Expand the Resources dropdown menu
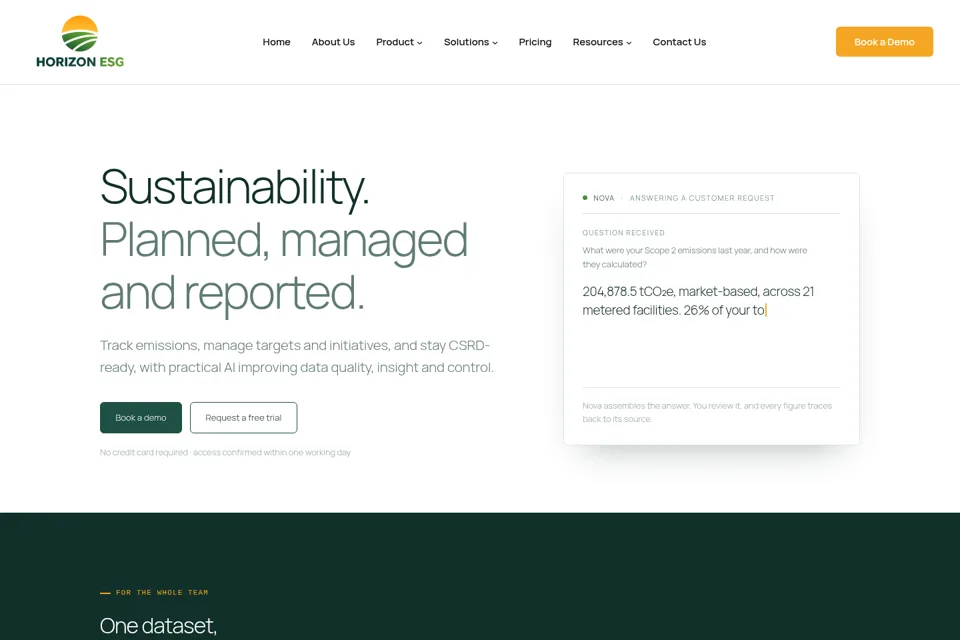Viewport: 960px width, 640px height. pyautogui.click(x=602, y=42)
